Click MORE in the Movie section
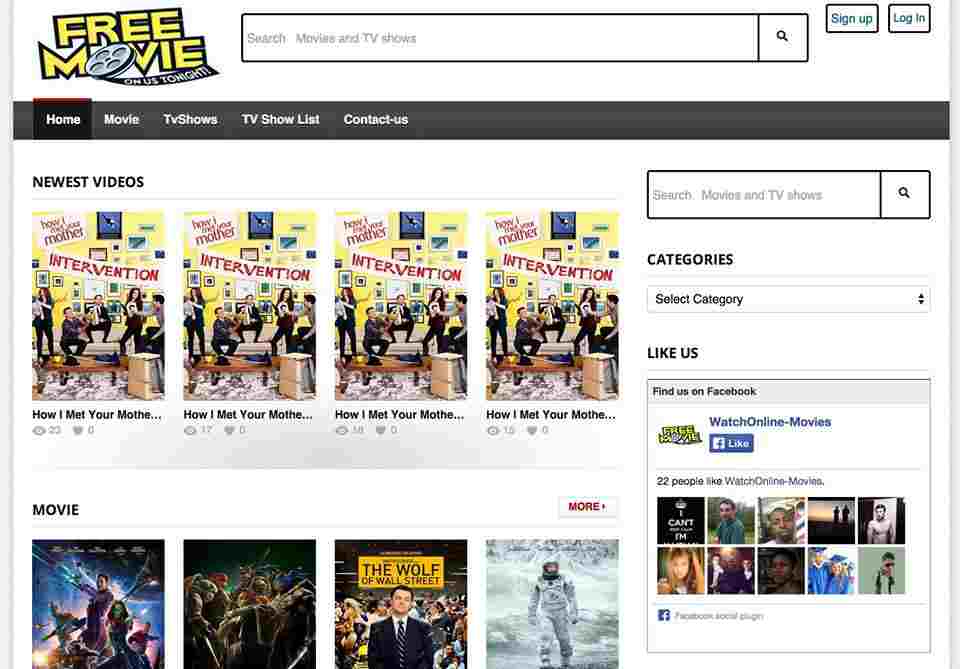 pos(587,506)
